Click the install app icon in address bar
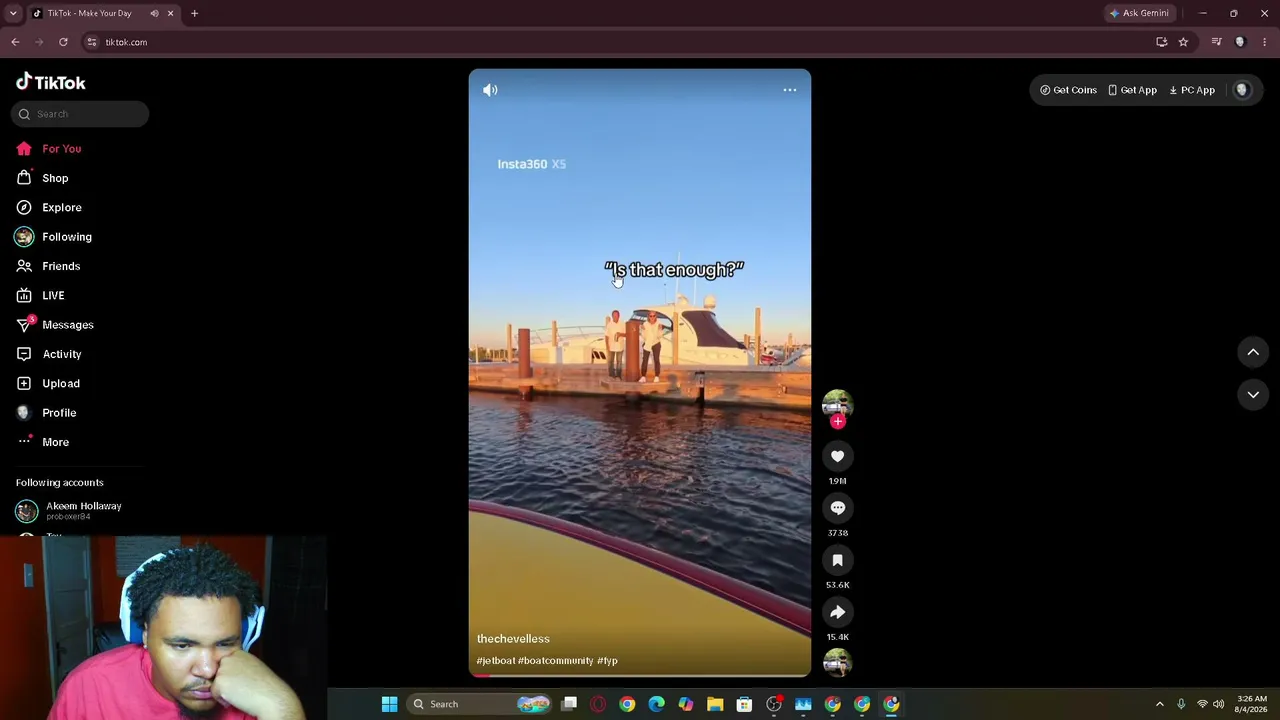This screenshot has width=1280, height=720. coord(1161,42)
